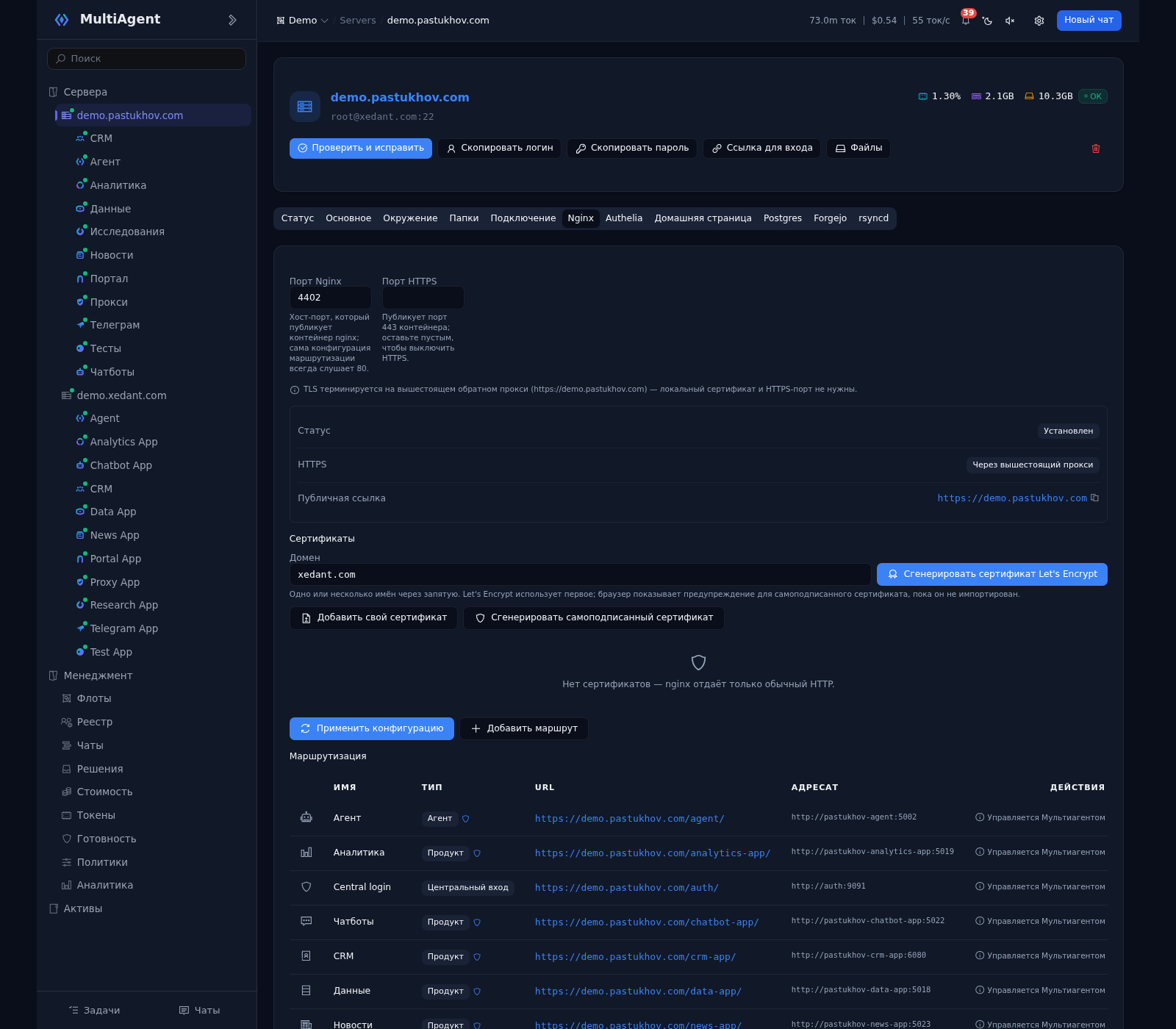The width and height of the screenshot is (1176, 1029).
Task: Open Токены in the Менеджмент section
Action: point(96,815)
